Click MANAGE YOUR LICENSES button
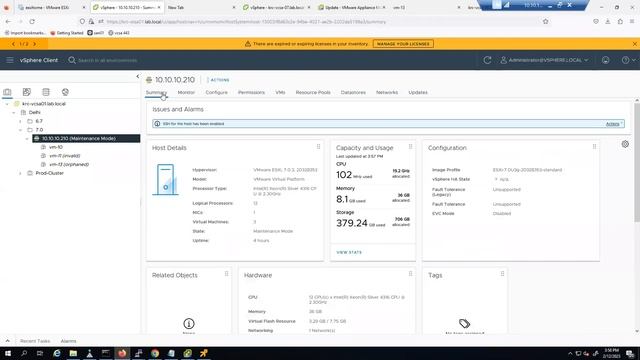This screenshot has width=640, height=360. [403, 44]
